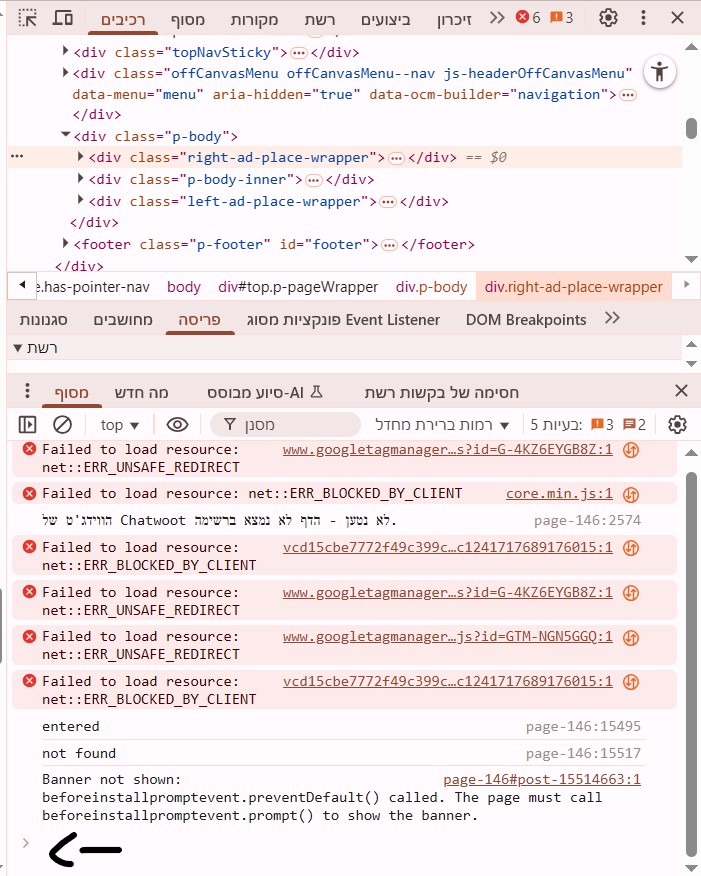Open the top JavaScript context dropdown
Screen dimensions: 701x876
[x=119, y=425]
